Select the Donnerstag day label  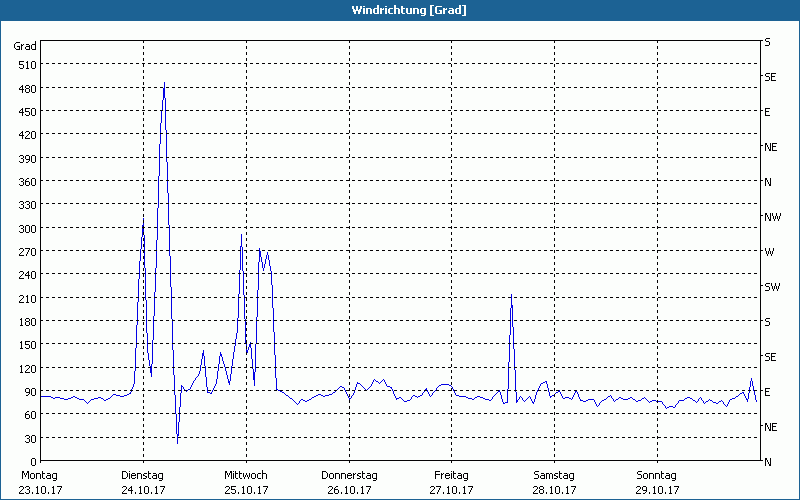click(349, 475)
